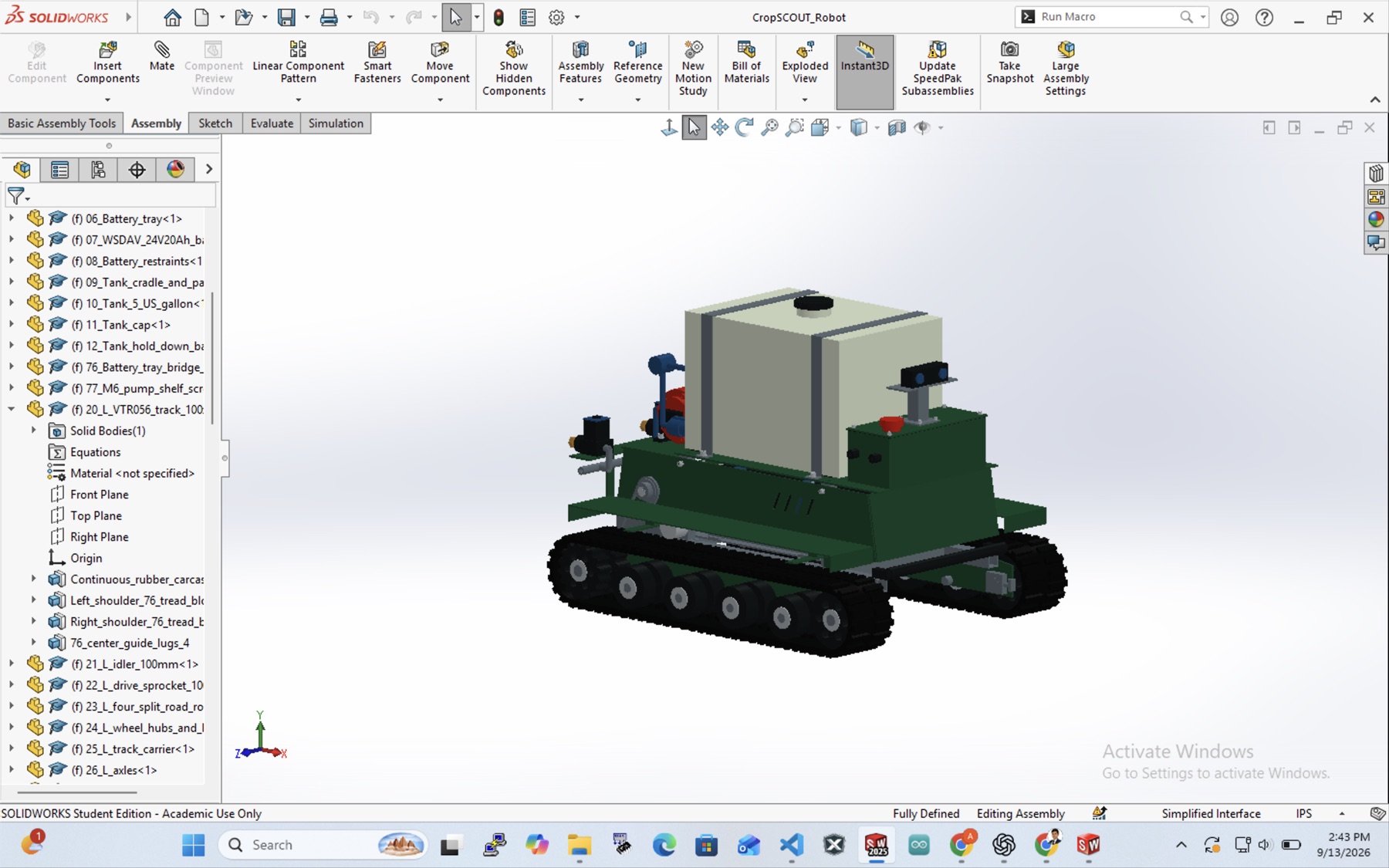
Task: Click Show Hidden Components
Action: pyautogui.click(x=514, y=69)
